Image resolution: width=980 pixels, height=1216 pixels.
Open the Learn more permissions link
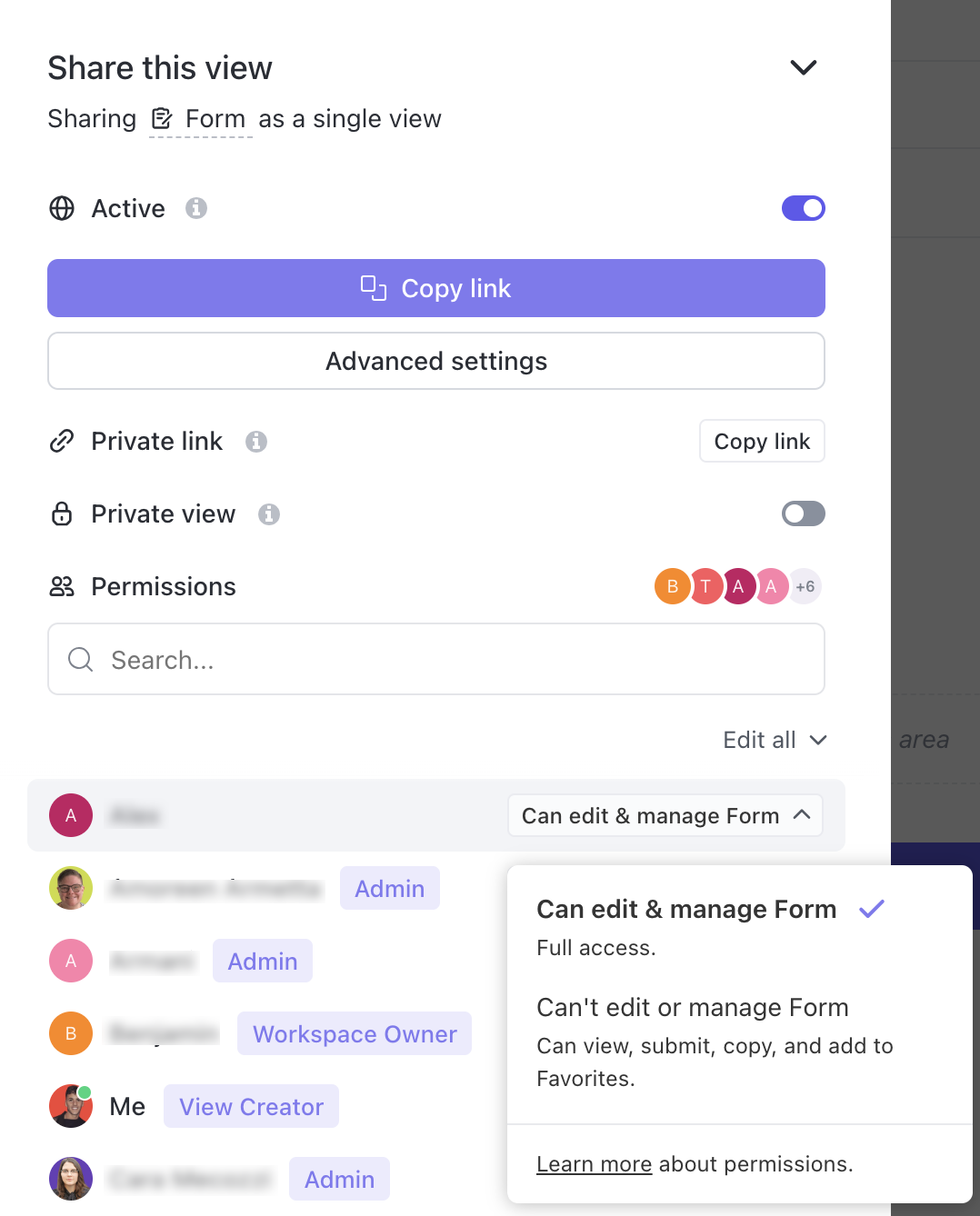pos(594,1164)
